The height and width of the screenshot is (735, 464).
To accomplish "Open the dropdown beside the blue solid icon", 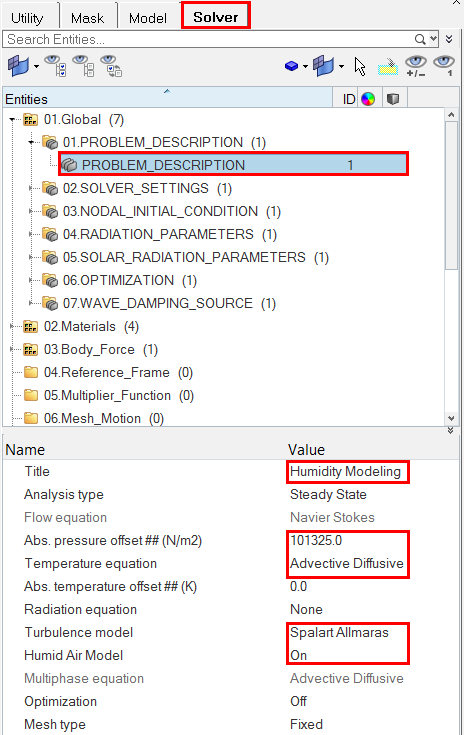I will 305,67.
